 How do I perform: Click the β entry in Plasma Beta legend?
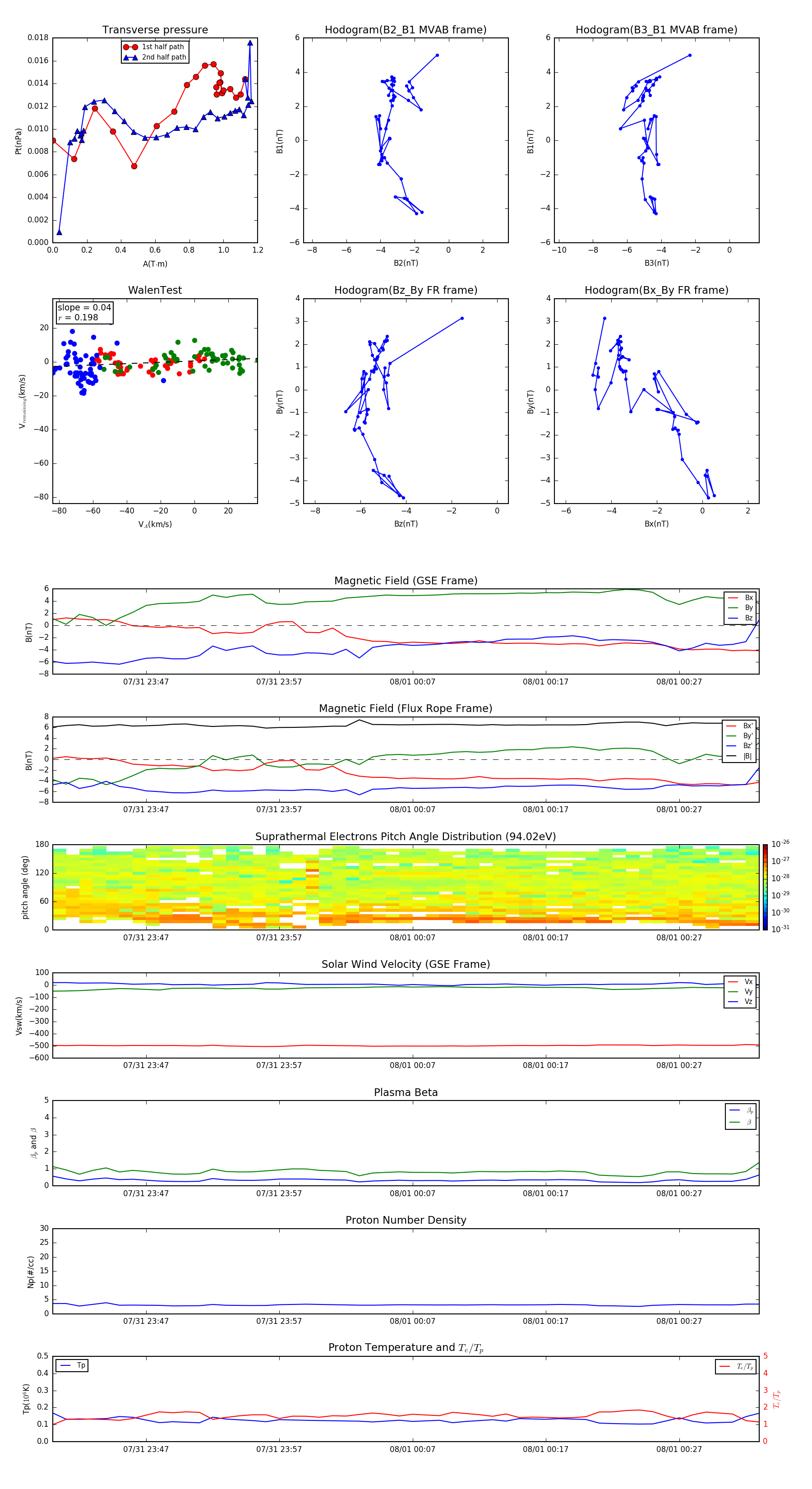pyautogui.click(x=741, y=1122)
